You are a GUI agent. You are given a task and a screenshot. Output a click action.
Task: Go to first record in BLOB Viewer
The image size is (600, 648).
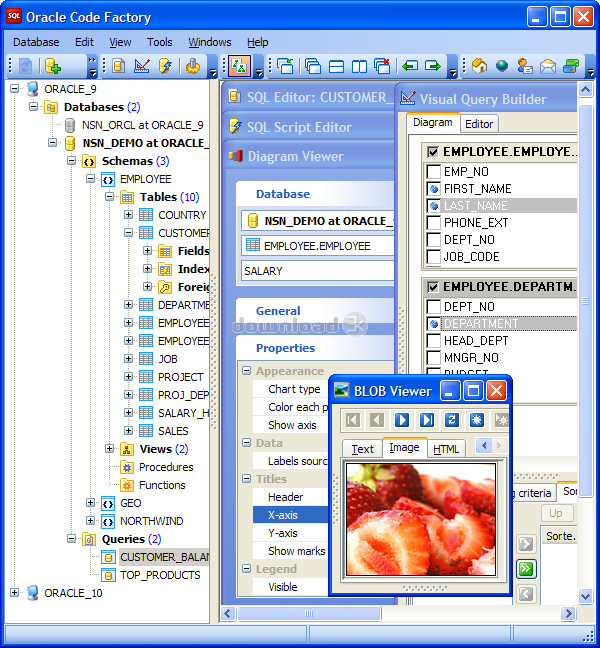352,420
